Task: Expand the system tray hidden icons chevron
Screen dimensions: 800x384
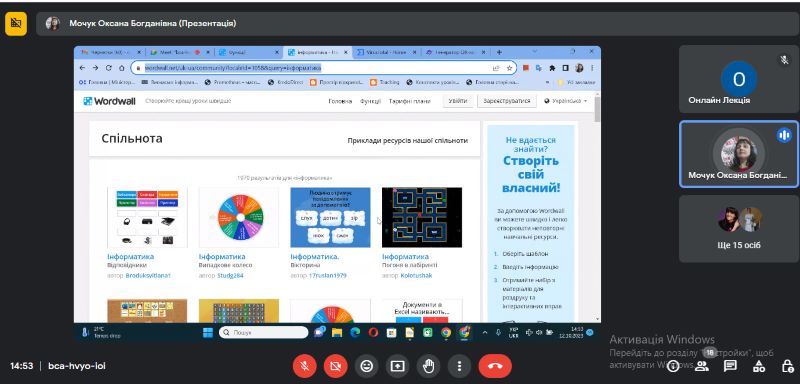Action: pyautogui.click(x=485, y=332)
